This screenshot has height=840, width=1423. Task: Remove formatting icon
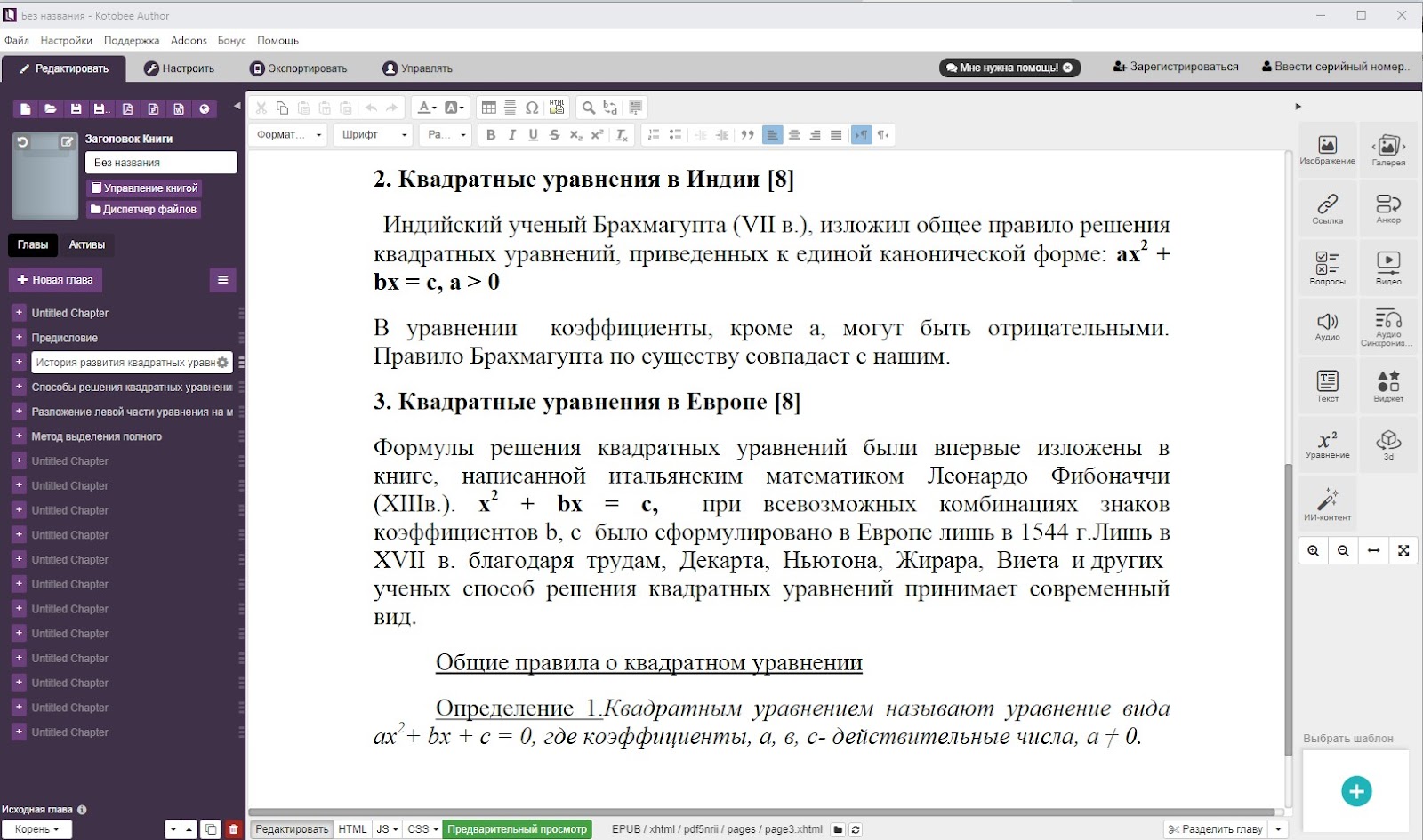622,135
